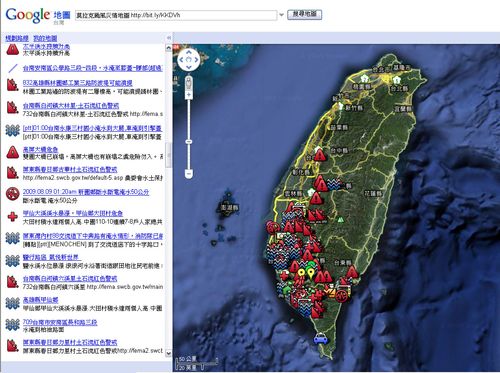The image size is (500, 373).
Task: Pan the map west with the left arrow
Action: point(182,60)
